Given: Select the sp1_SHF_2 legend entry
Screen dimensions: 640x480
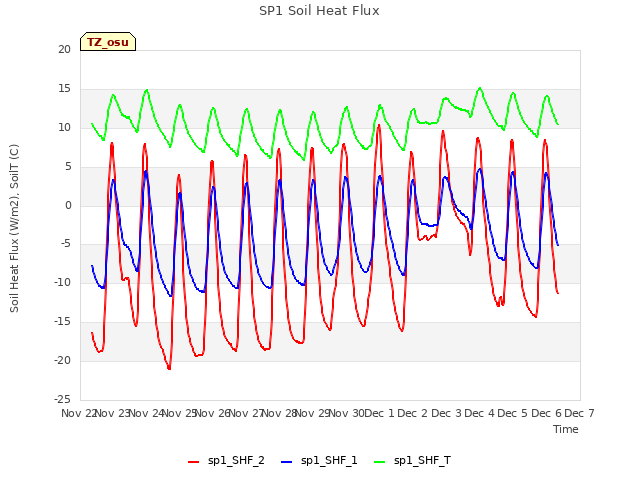Looking at the screenshot, I should (226, 461).
